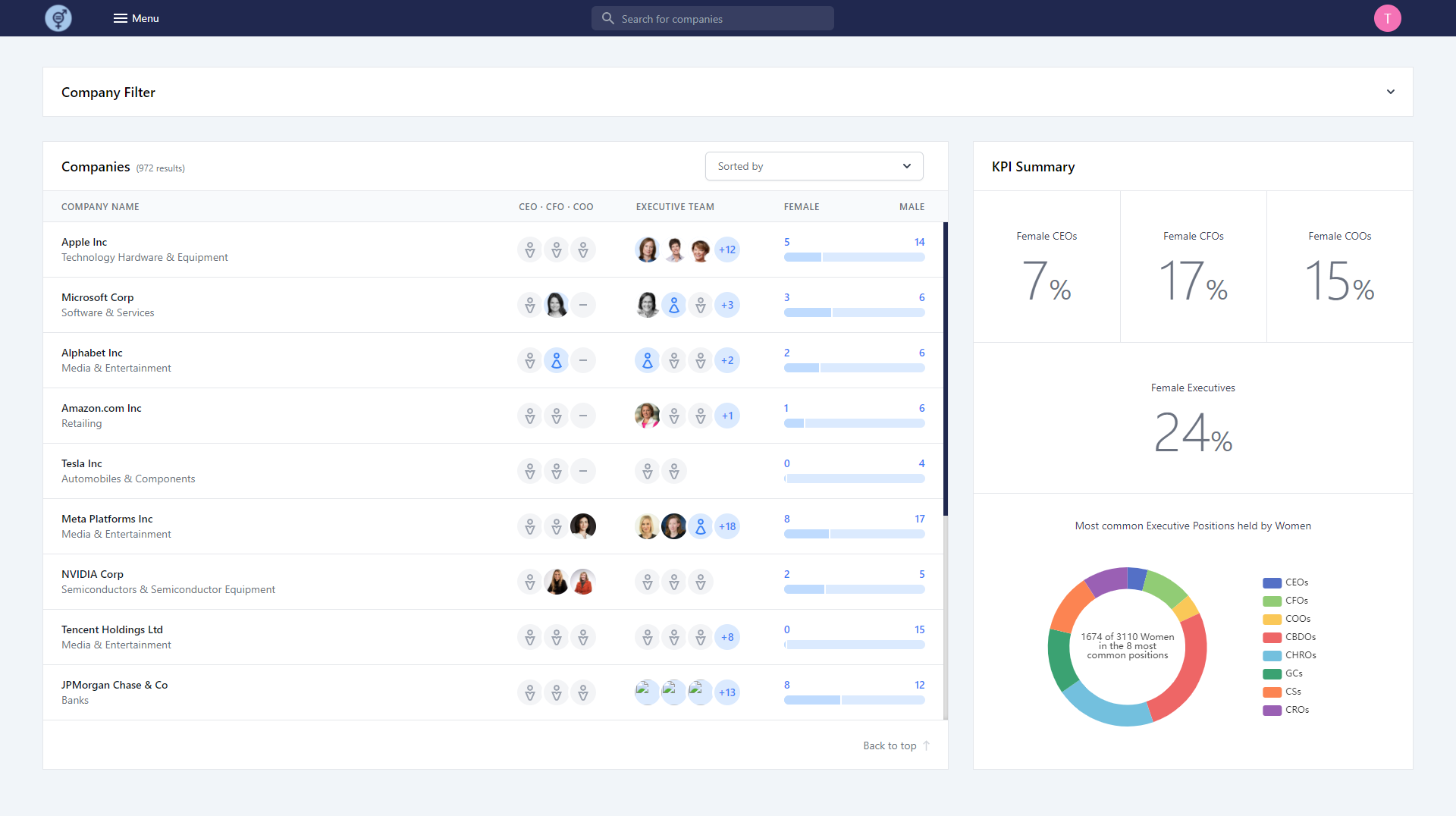Viewport: 1456px width, 816px height.
Task: Expand the Company Filter panel
Action: (x=727, y=92)
